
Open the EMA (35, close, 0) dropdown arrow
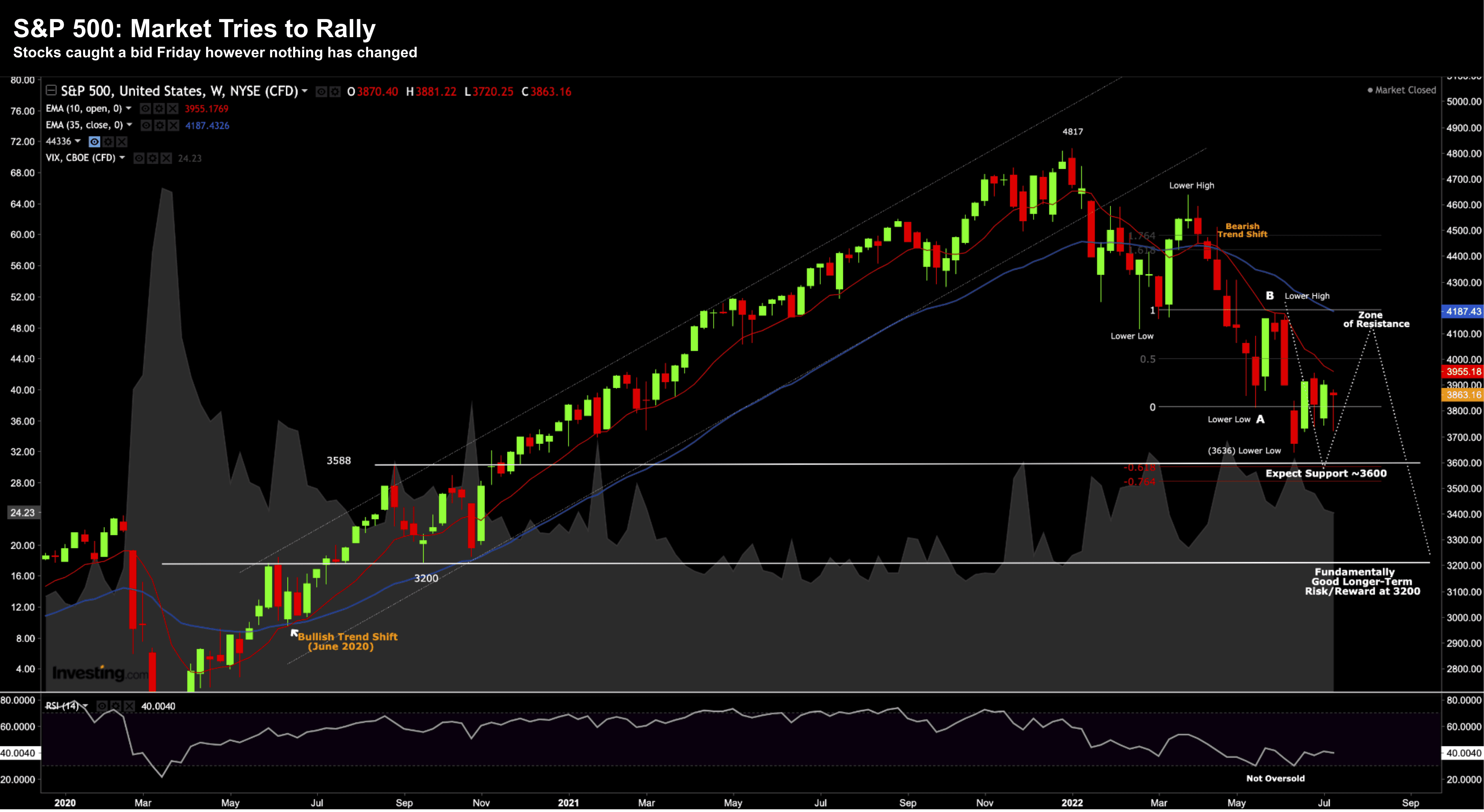[x=130, y=125]
